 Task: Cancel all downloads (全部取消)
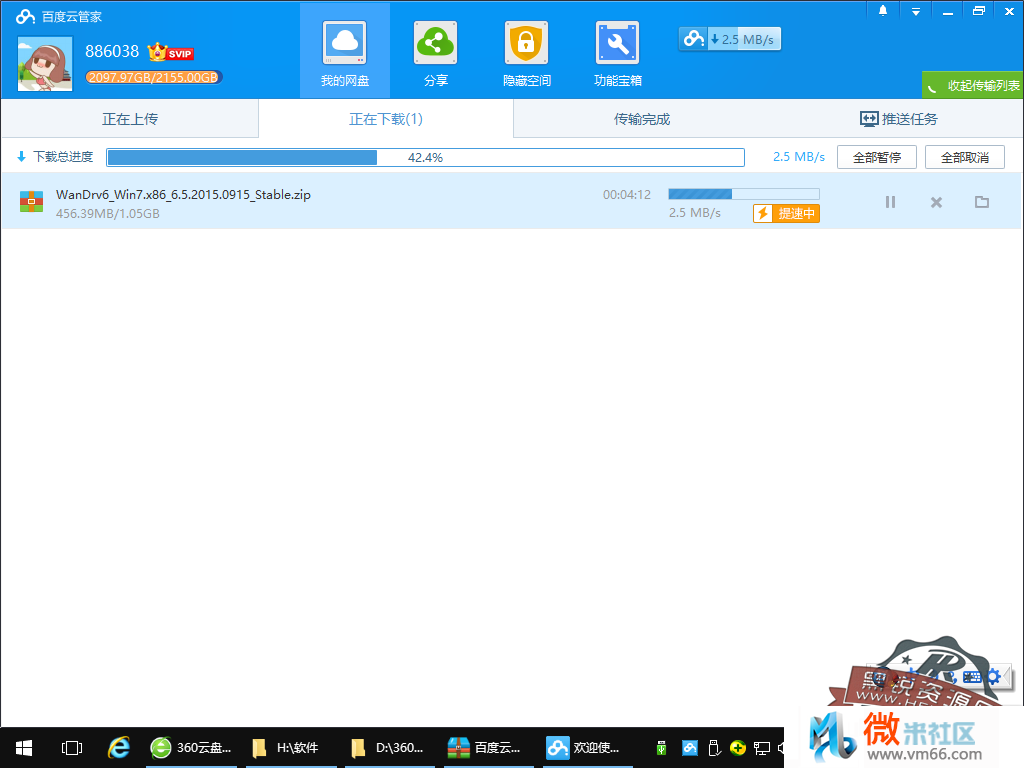[x=965, y=157]
